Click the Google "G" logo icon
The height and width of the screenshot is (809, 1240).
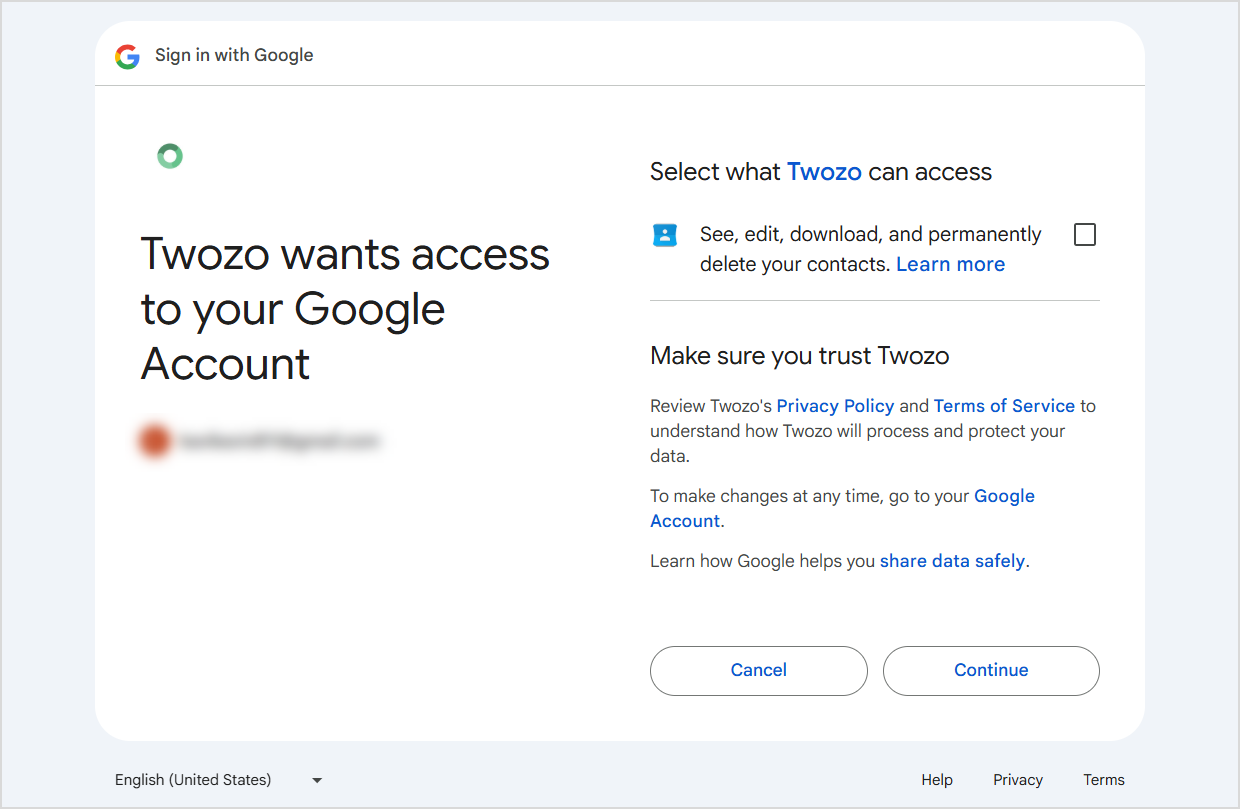(127, 56)
